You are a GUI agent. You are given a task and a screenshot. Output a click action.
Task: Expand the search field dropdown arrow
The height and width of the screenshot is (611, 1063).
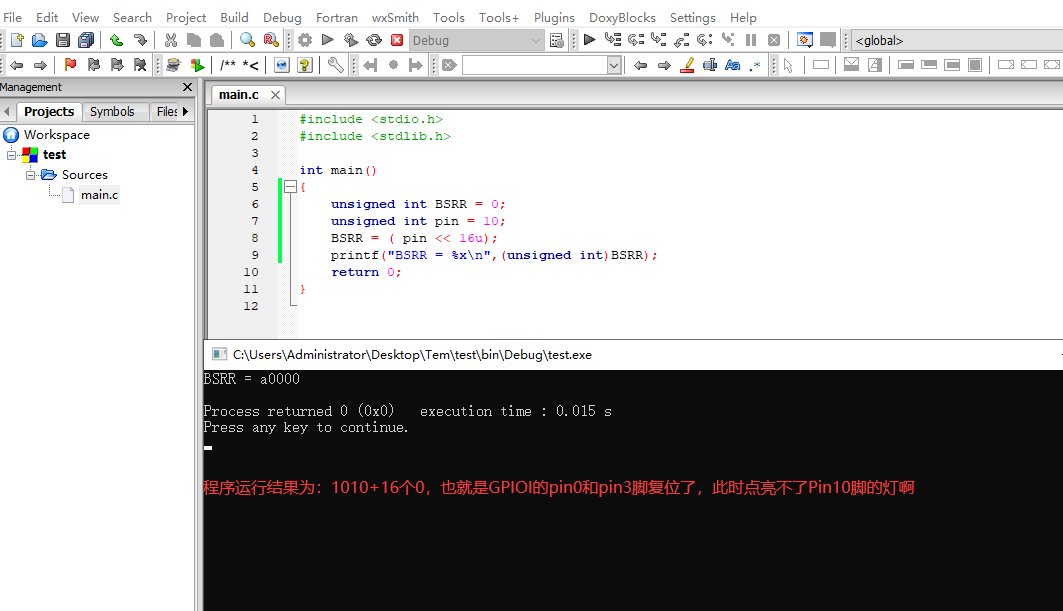(x=614, y=65)
